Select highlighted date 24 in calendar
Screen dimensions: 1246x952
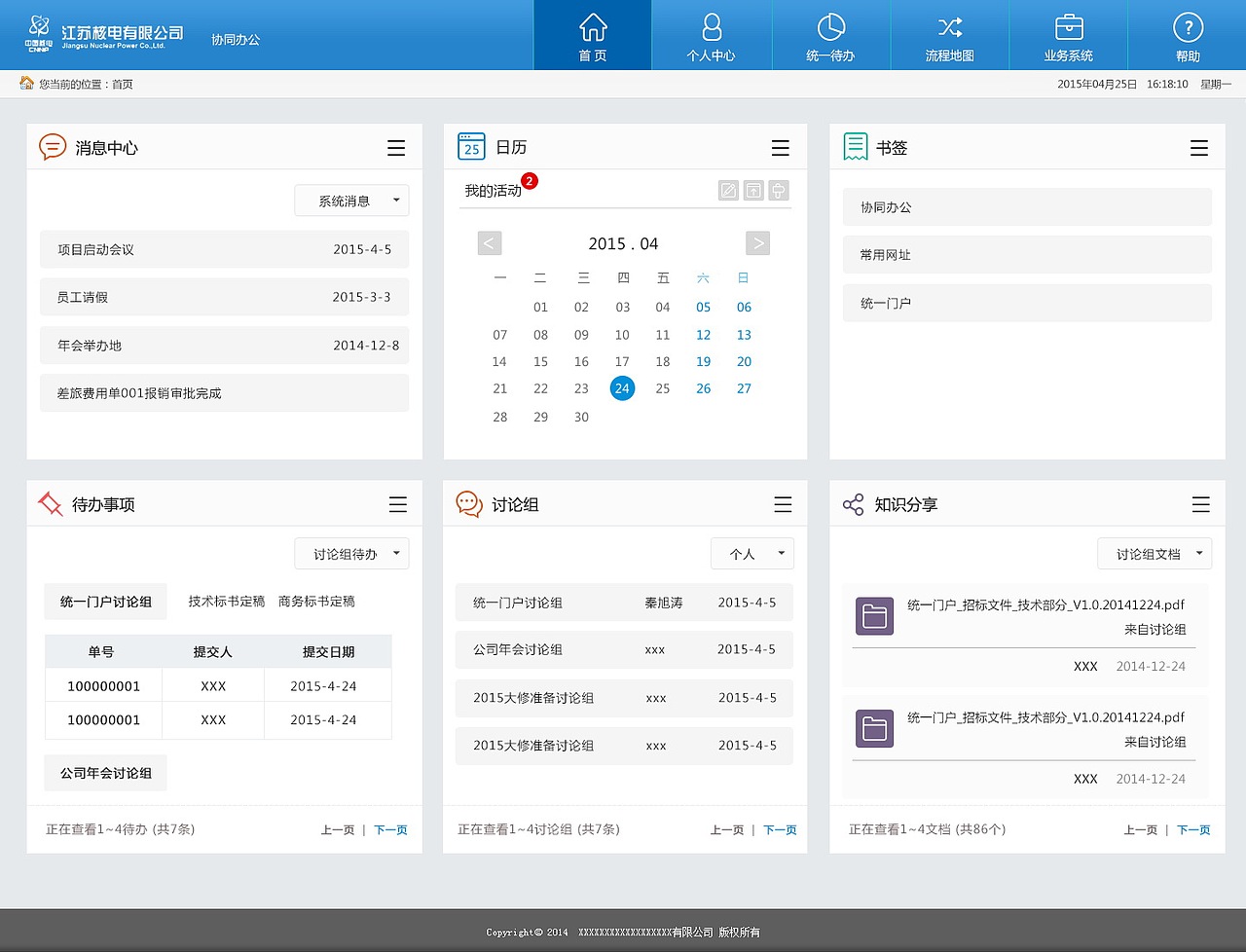[x=622, y=388]
